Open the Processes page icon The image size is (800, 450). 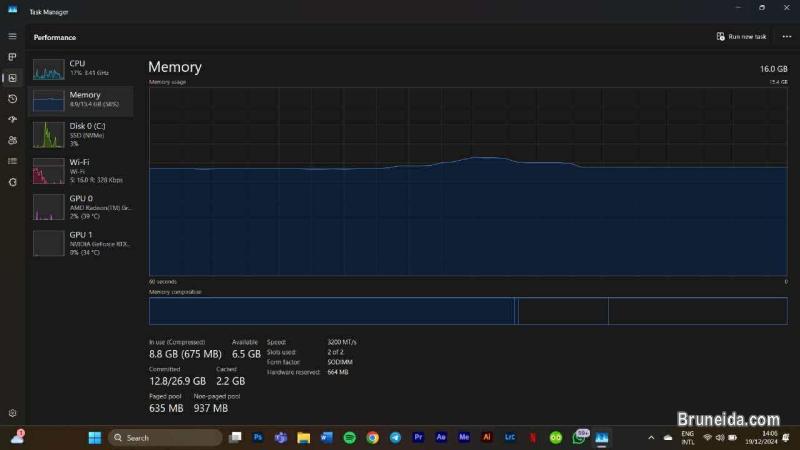click(x=12, y=57)
